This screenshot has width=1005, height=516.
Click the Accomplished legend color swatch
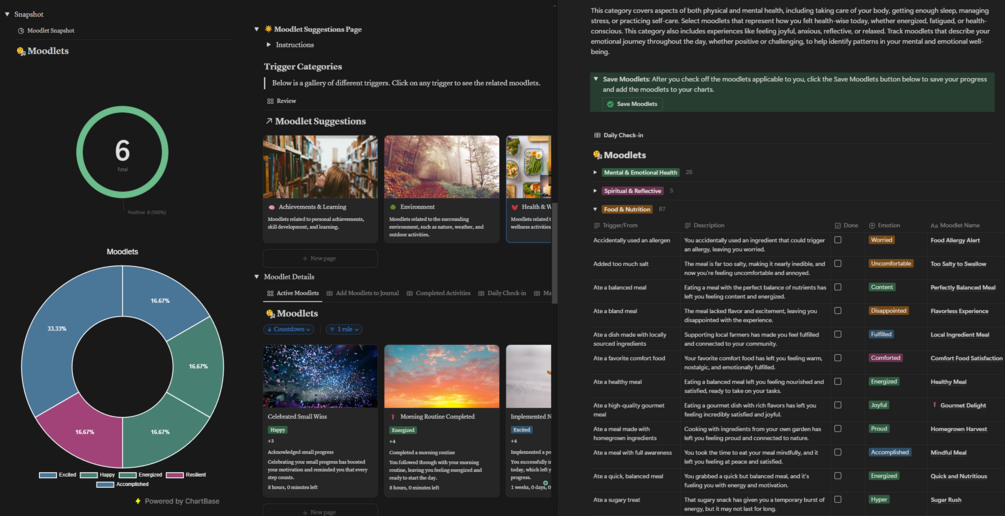coord(104,485)
